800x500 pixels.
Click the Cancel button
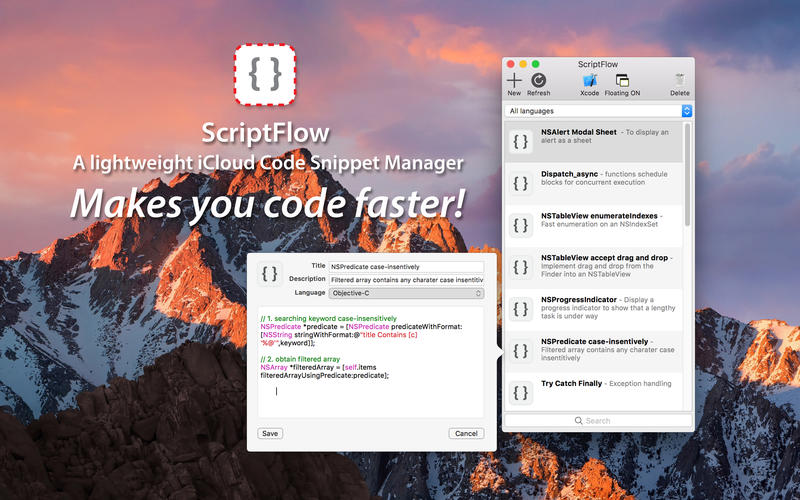tap(466, 433)
